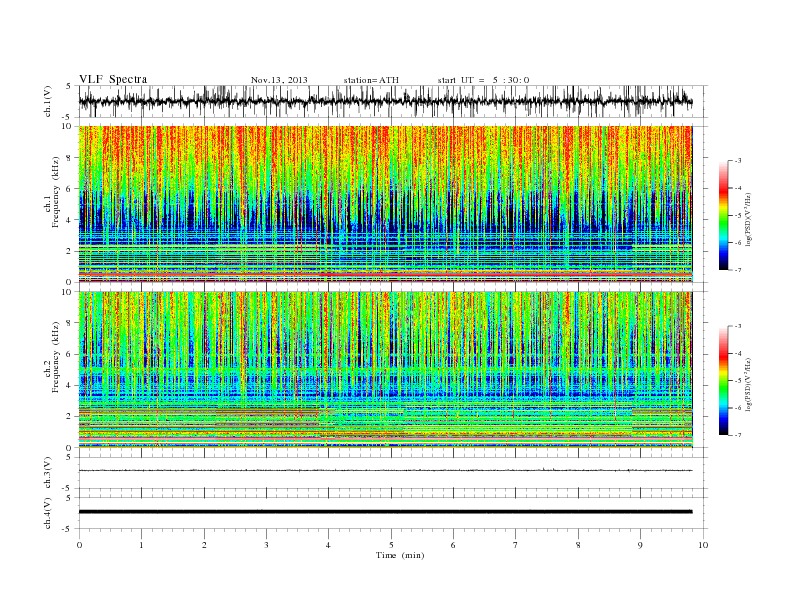The height and width of the screenshot is (612, 792).
Task: Click the "station=ATH" header label
Action: coord(371,80)
